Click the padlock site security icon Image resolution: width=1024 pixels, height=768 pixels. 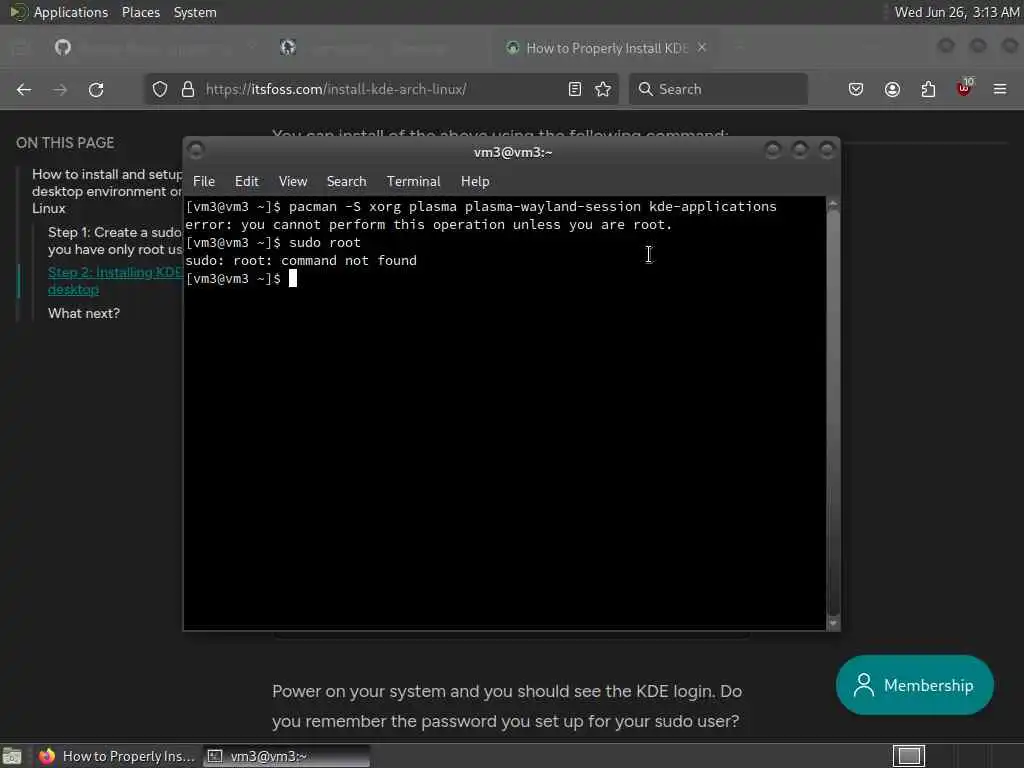point(187,89)
